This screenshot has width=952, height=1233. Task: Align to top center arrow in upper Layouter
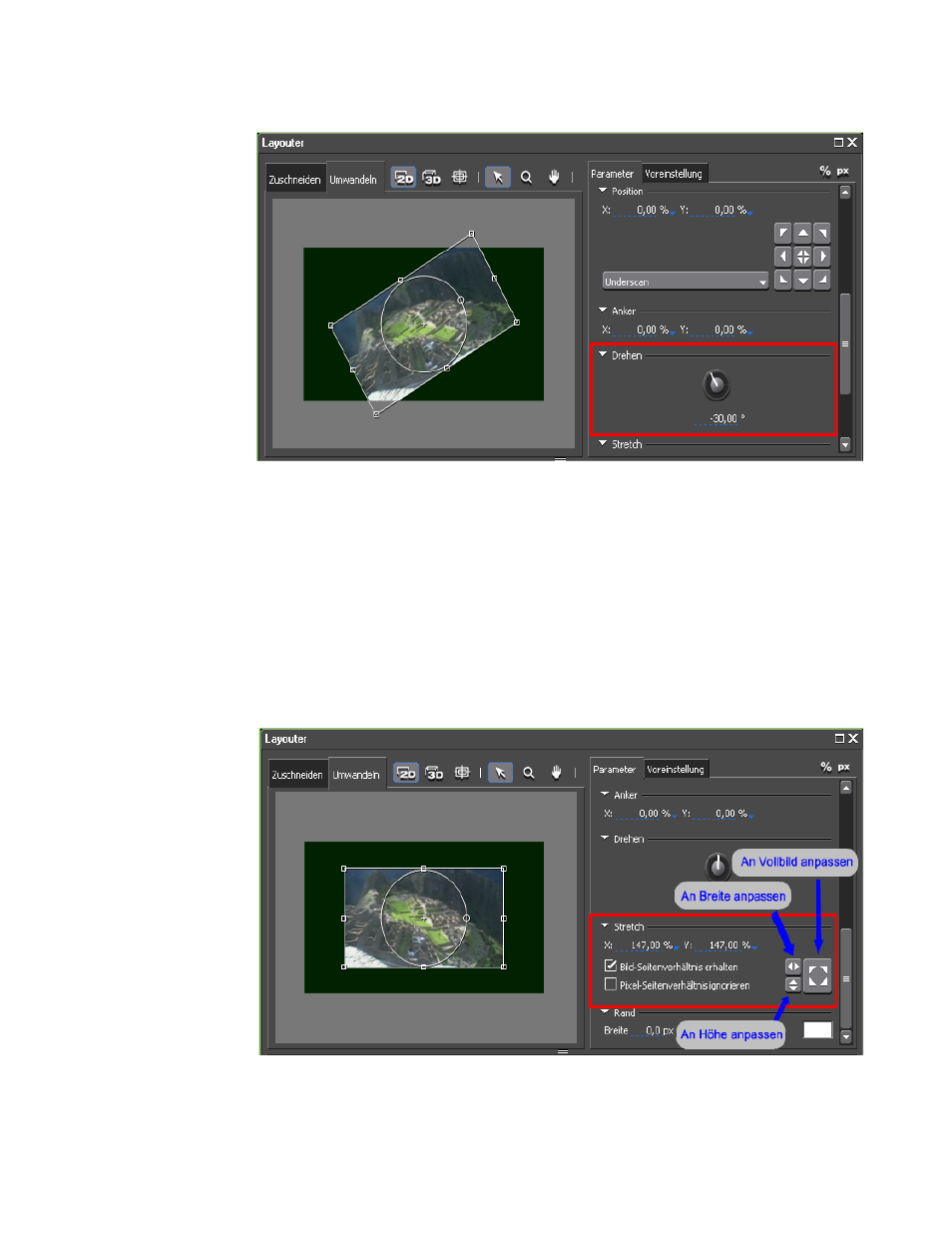point(802,234)
